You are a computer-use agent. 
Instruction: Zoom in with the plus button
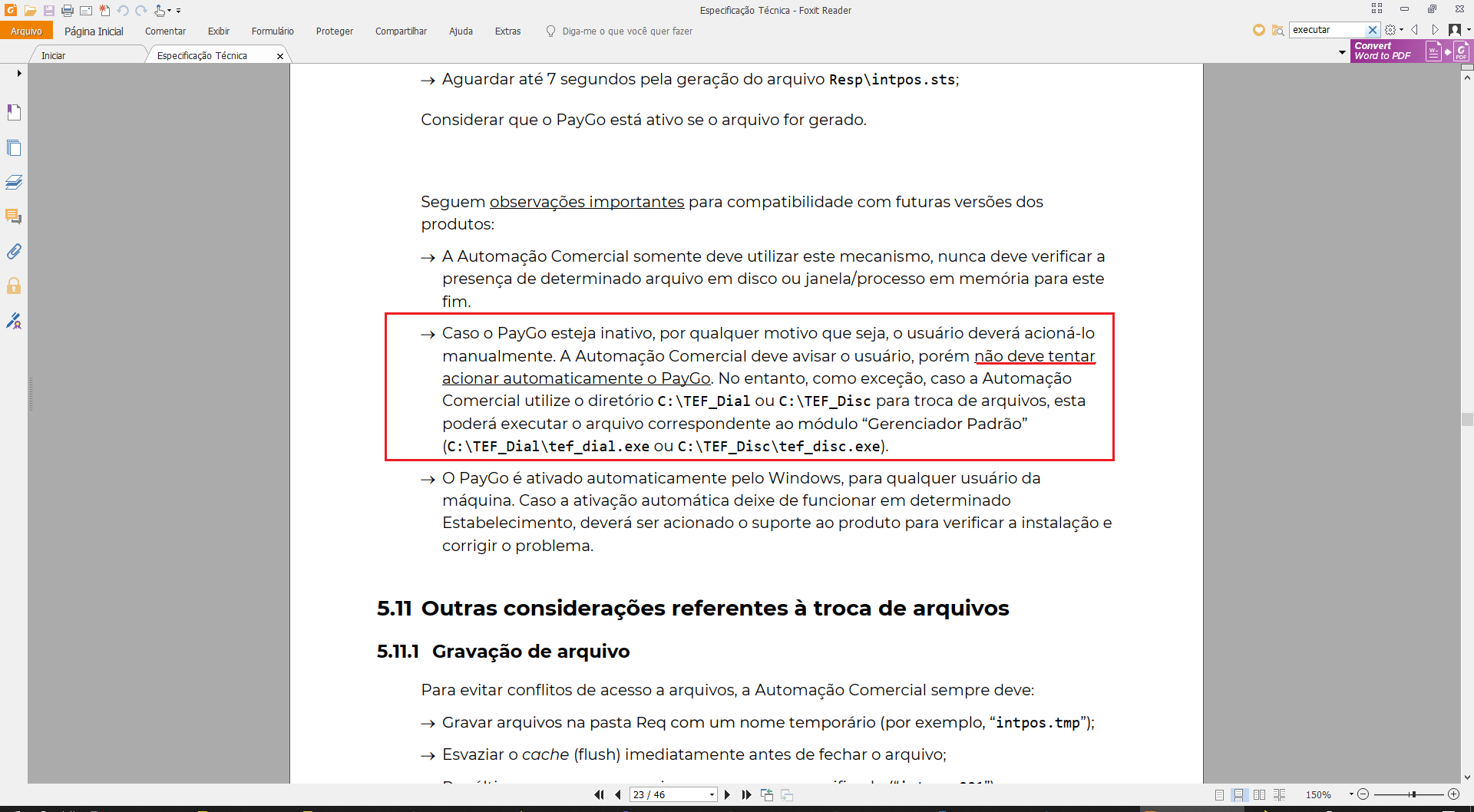(x=1453, y=794)
